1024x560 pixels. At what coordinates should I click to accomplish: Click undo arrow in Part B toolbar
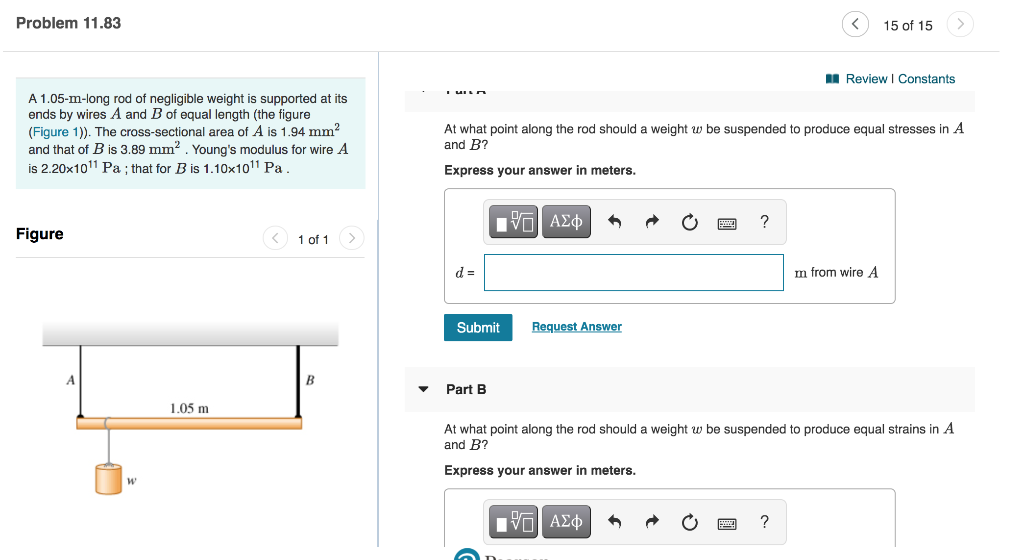coord(615,521)
